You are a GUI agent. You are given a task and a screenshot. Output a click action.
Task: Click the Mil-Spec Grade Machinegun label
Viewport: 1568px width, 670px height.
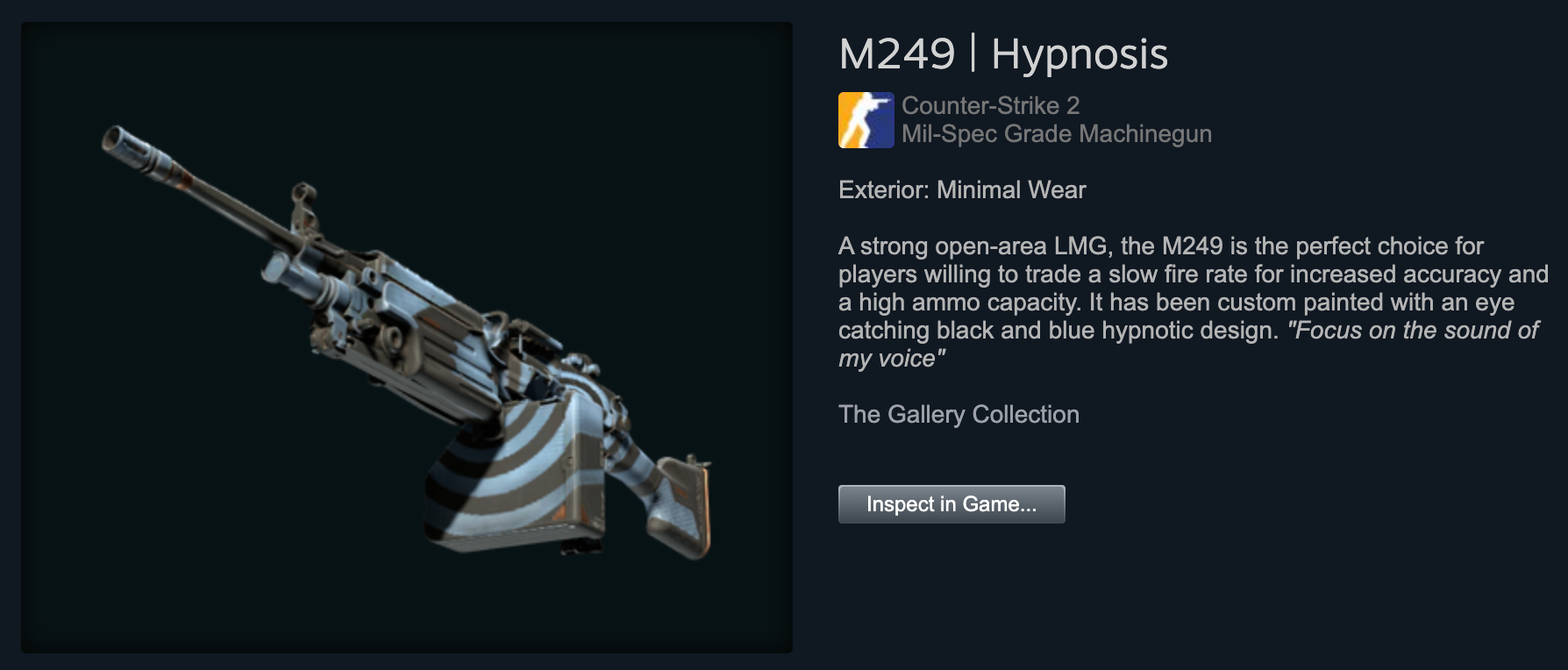pyautogui.click(x=1057, y=133)
